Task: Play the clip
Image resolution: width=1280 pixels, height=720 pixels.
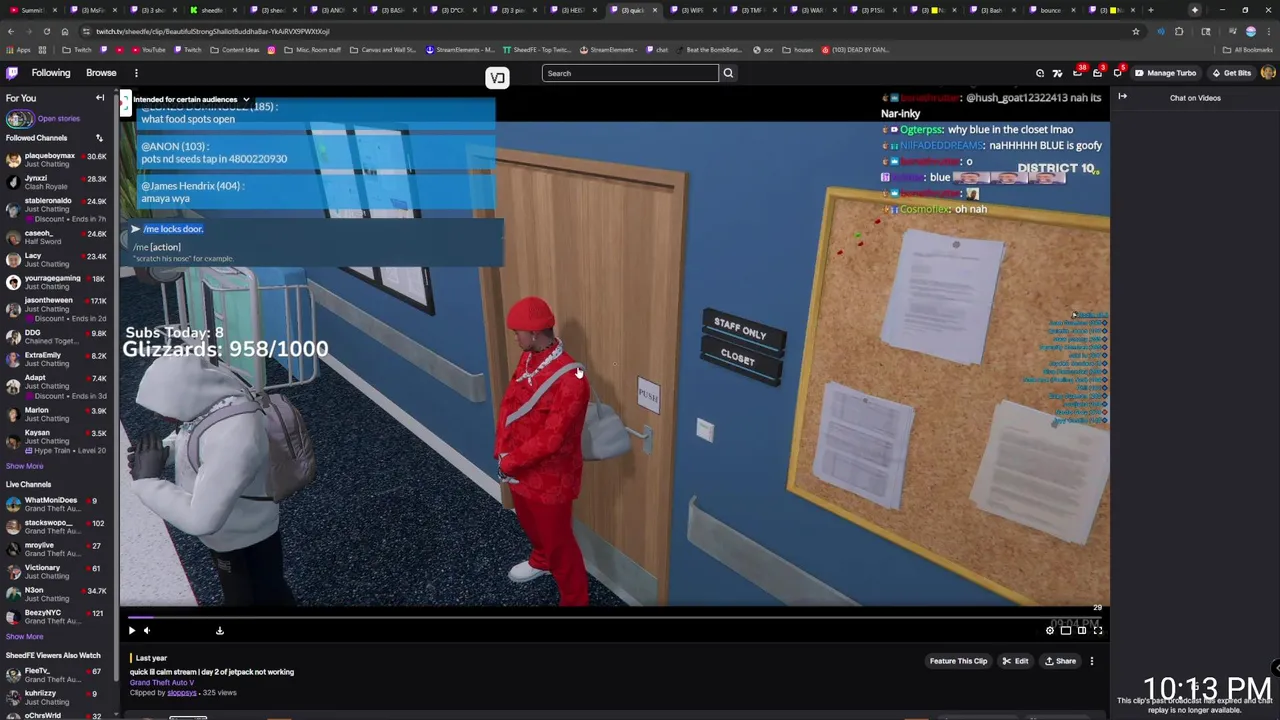Action: click(x=131, y=630)
